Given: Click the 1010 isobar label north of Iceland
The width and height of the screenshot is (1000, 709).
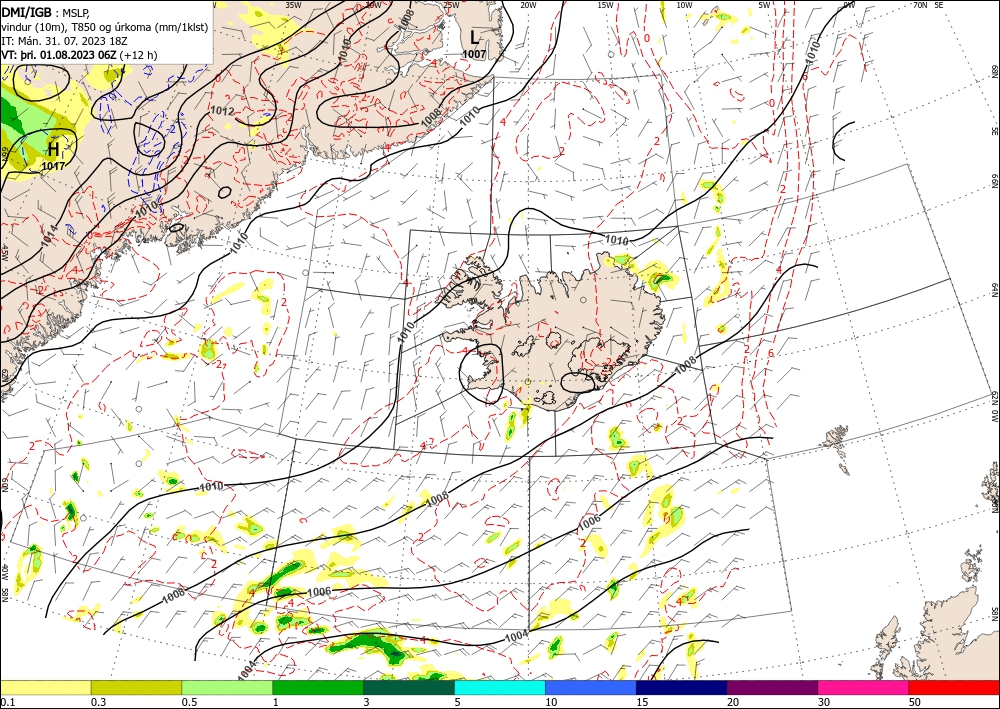Looking at the screenshot, I should 616,240.
